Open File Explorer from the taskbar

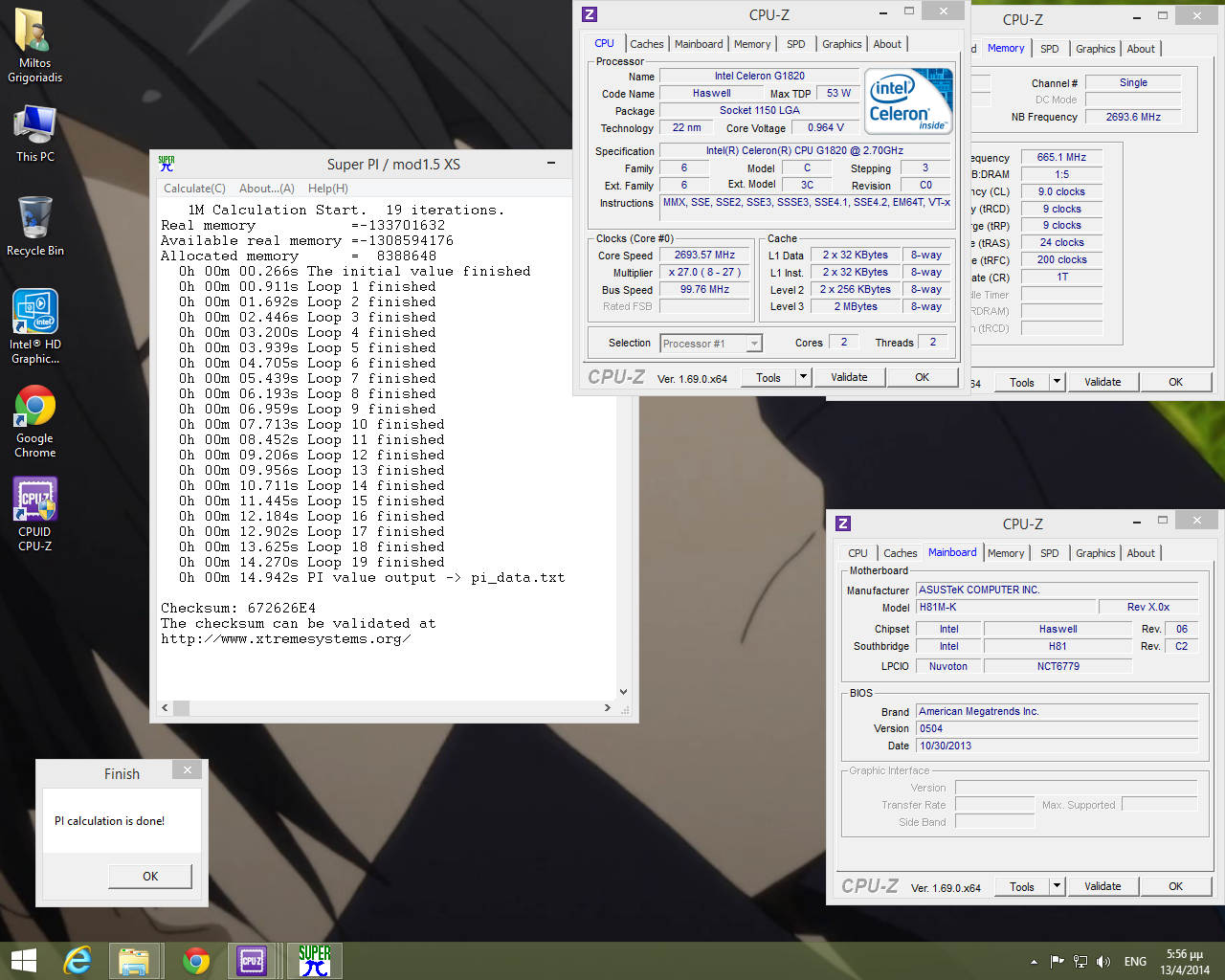coord(134,961)
